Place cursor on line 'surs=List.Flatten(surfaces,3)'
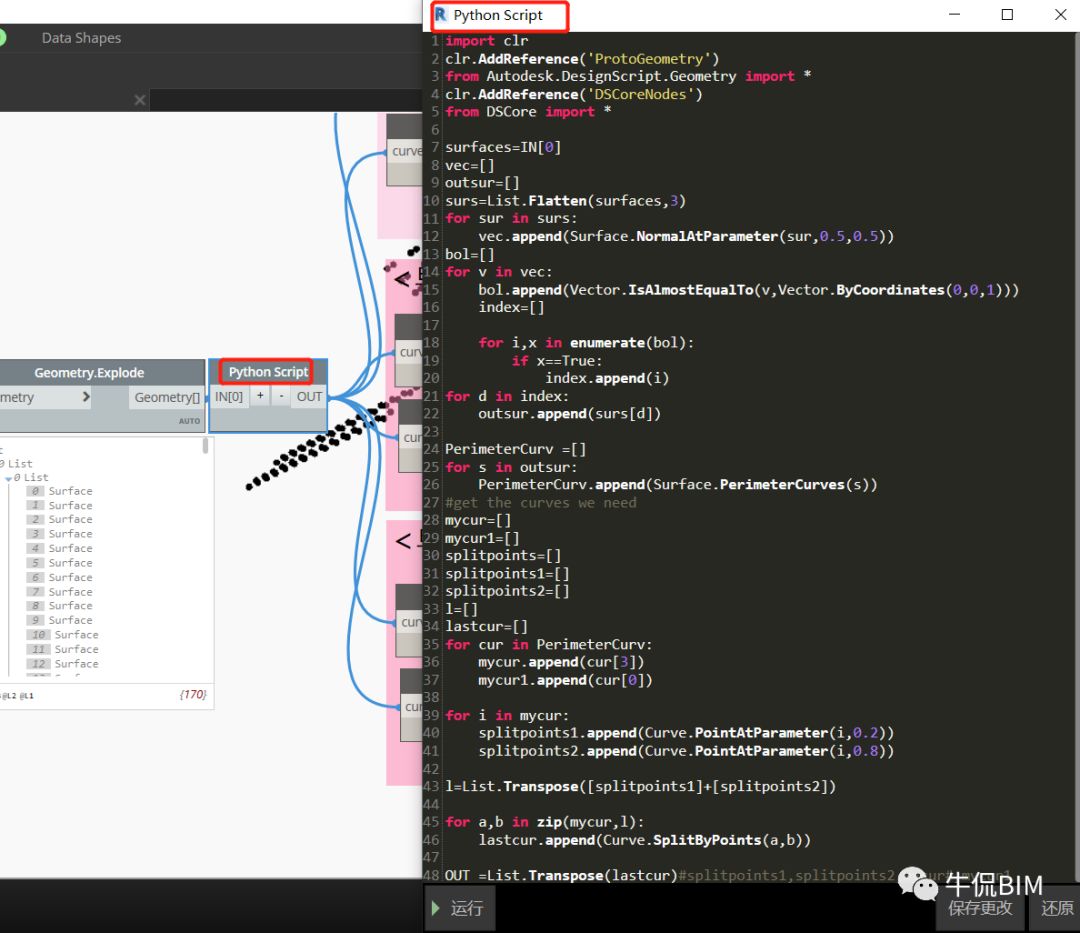The image size is (1080, 933). coord(565,200)
